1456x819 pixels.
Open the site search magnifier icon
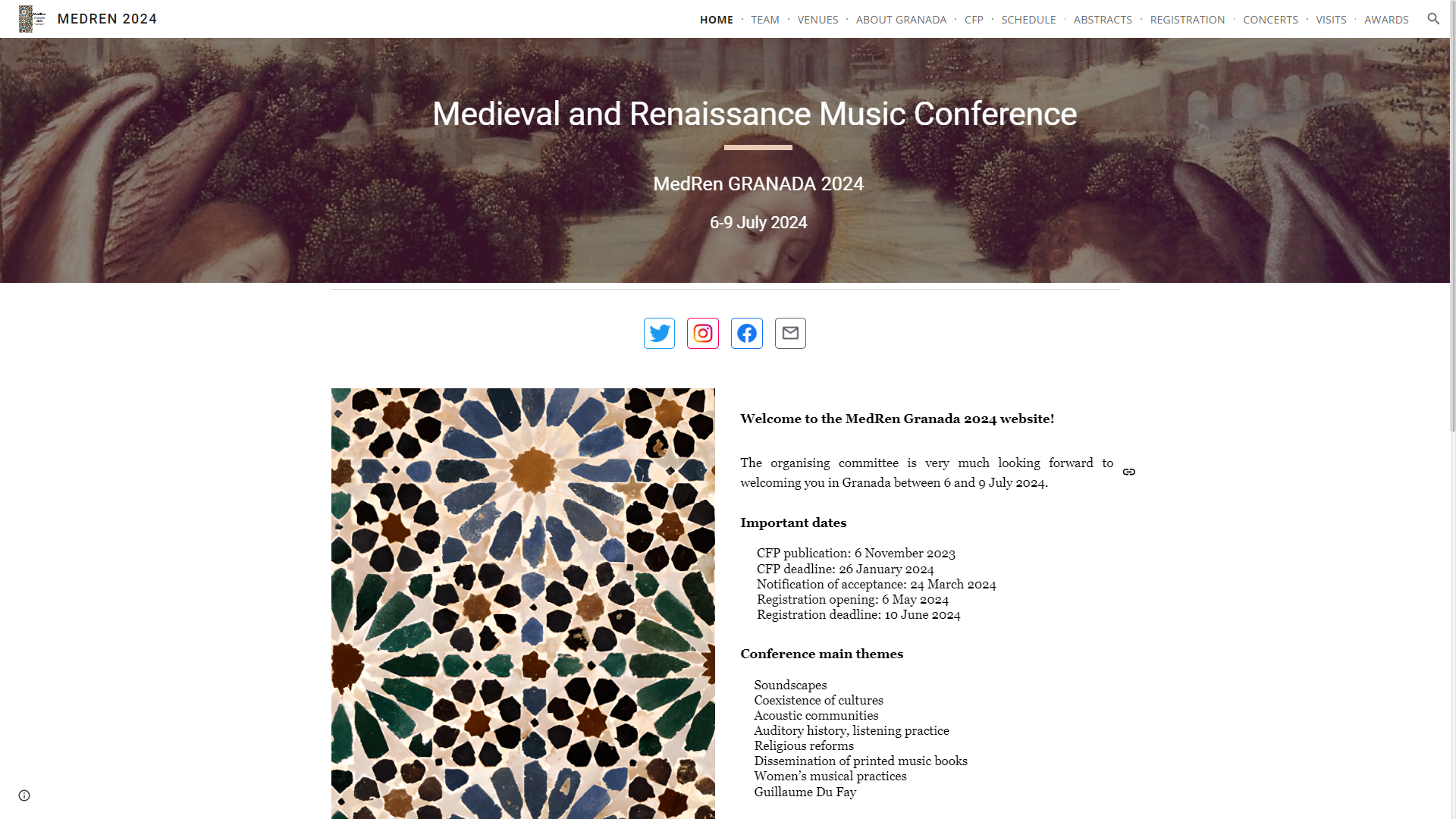point(1433,19)
